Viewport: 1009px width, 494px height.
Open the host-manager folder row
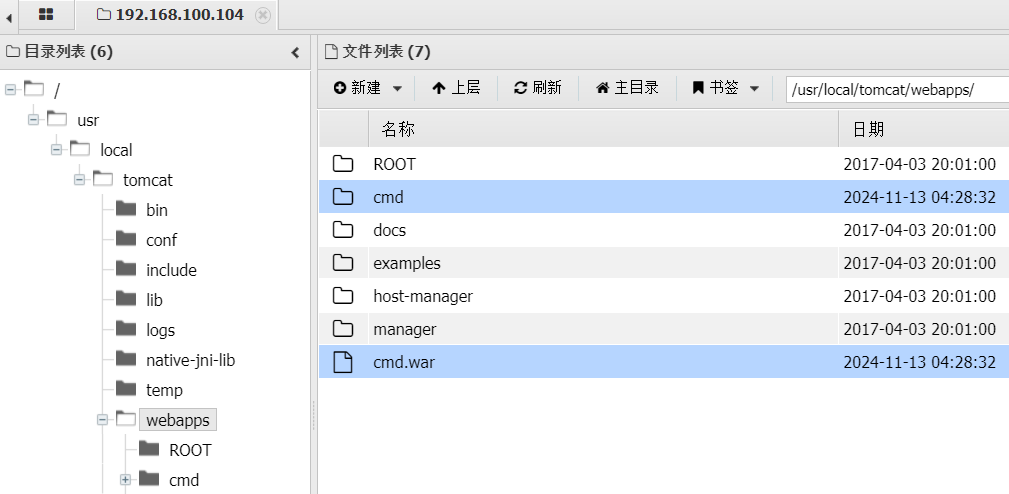(x=422, y=296)
